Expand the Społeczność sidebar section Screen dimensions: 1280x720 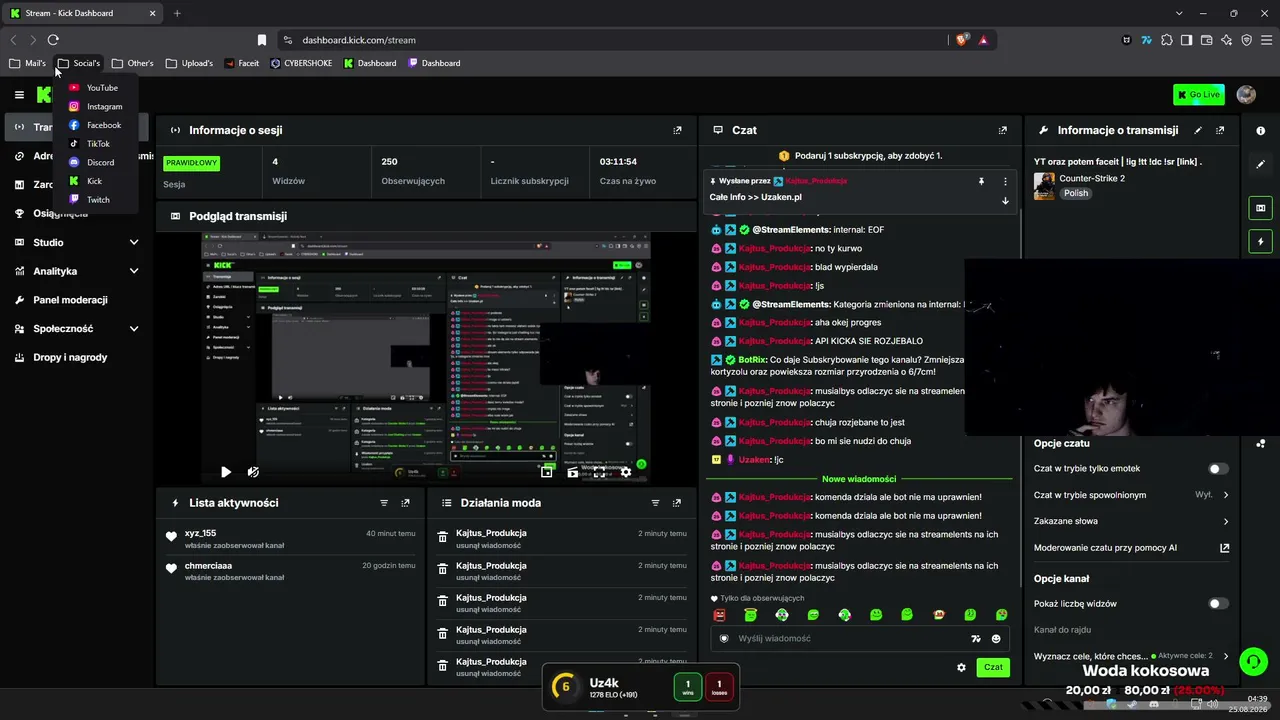[x=134, y=328]
